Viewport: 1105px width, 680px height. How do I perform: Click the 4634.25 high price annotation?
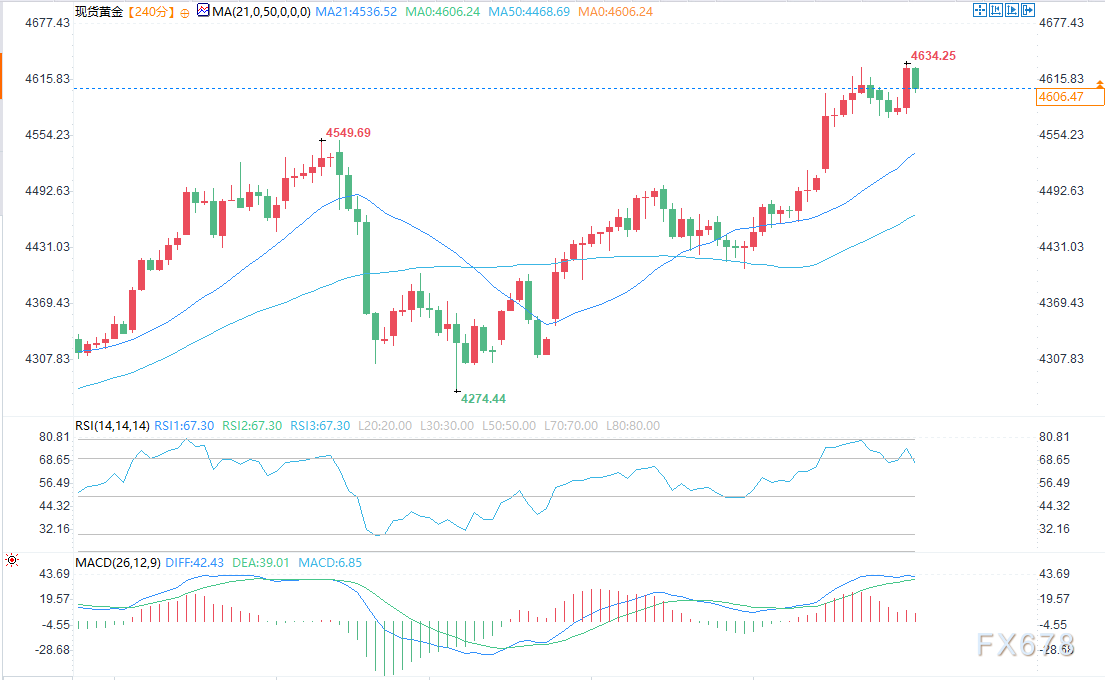coord(934,57)
